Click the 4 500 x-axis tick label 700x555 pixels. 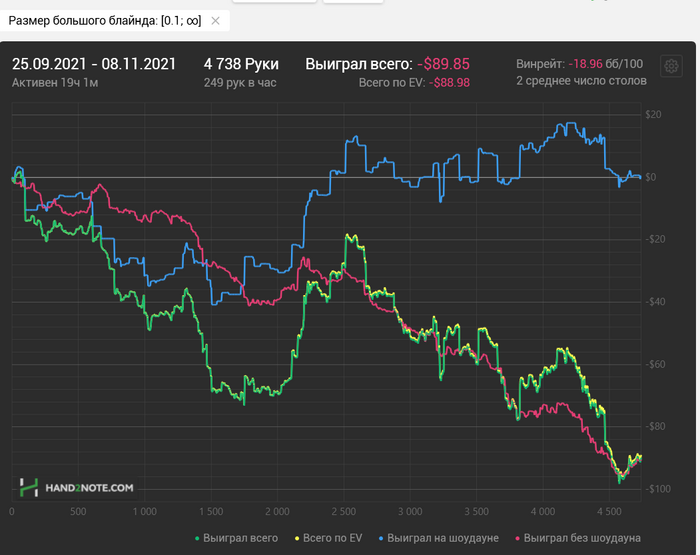[x=608, y=509]
